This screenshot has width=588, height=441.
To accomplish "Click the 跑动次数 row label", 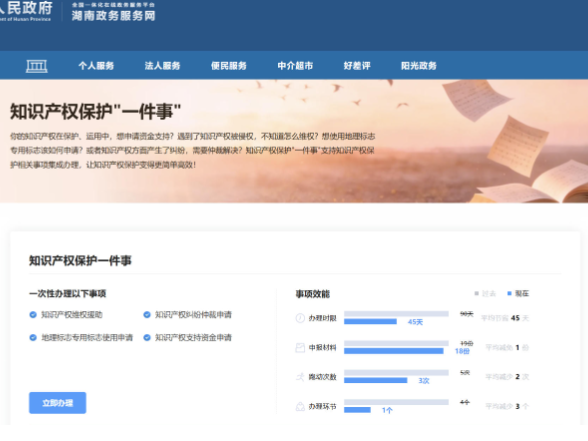I will click(322, 377).
